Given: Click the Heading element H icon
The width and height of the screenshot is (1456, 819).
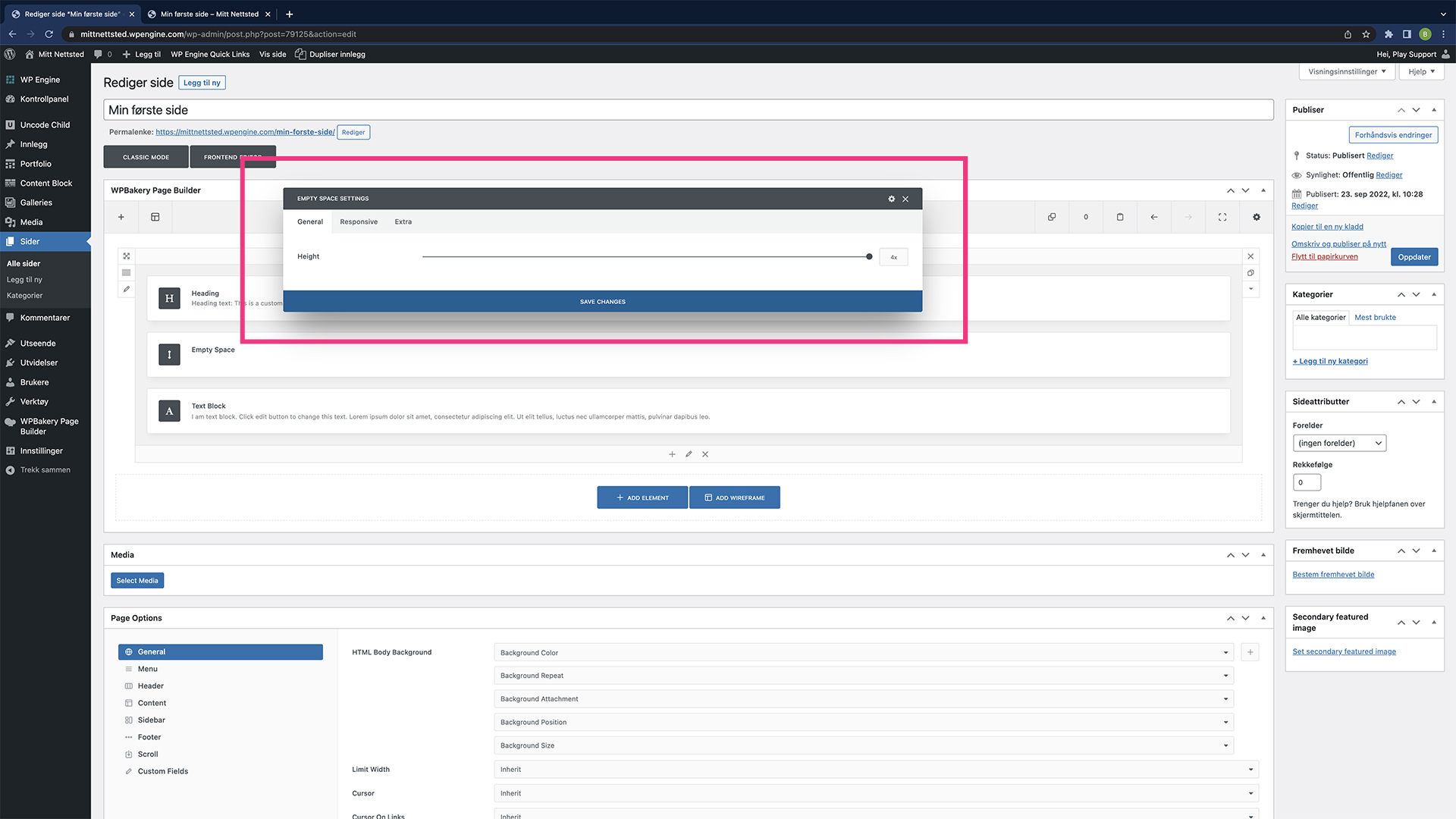Looking at the screenshot, I should click(169, 298).
